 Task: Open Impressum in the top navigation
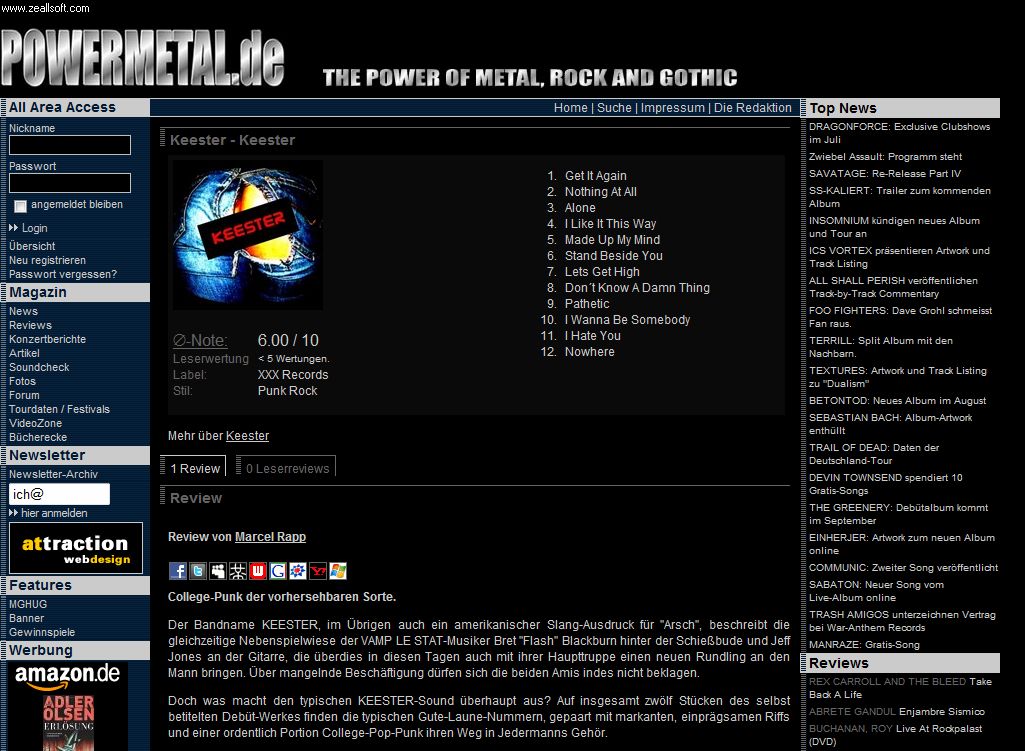[x=673, y=108]
